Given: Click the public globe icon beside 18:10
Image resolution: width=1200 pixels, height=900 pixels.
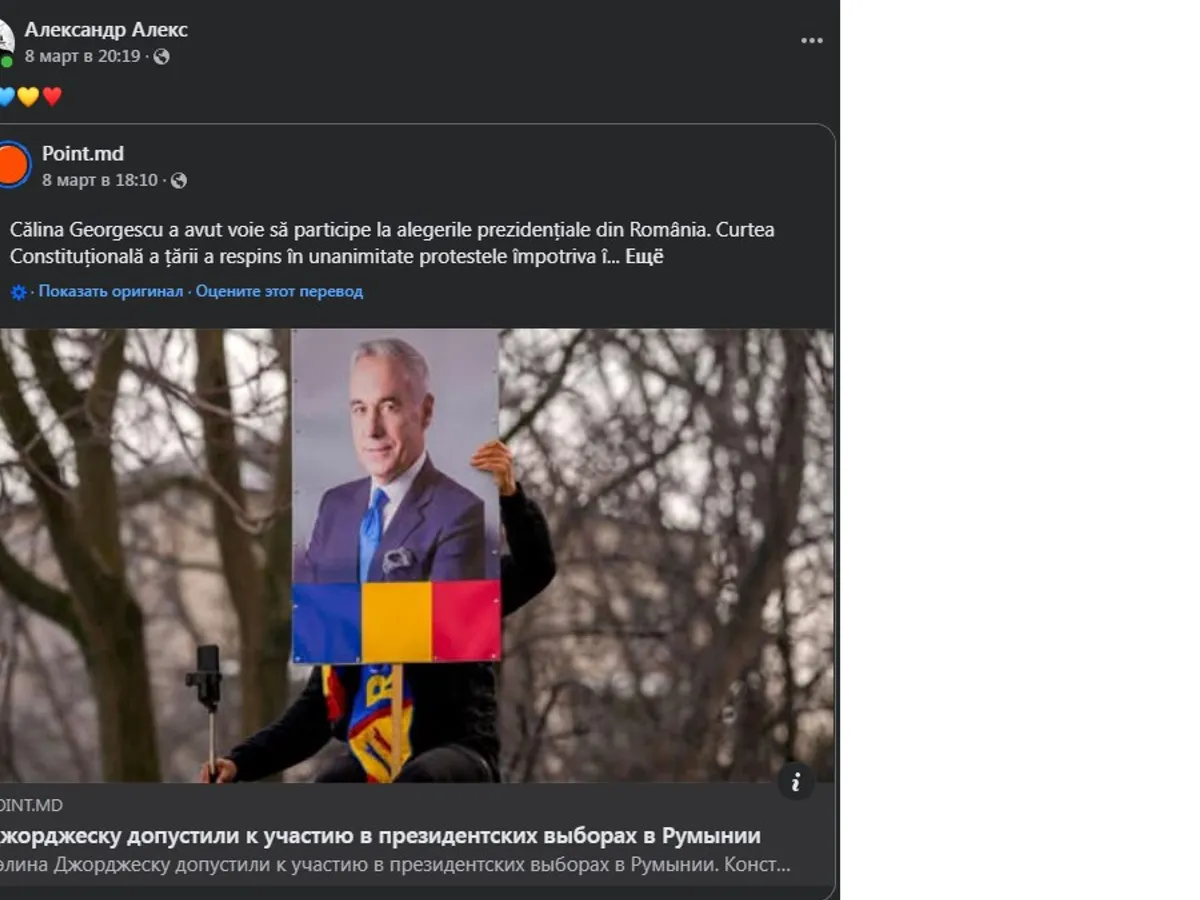Looking at the screenshot, I should (179, 181).
